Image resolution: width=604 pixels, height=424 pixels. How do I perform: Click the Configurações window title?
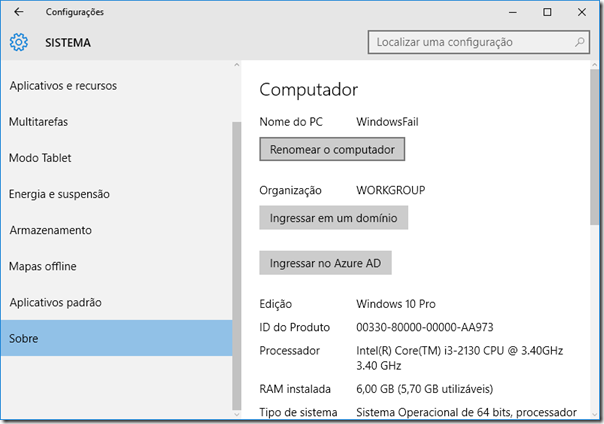pyautogui.click(x=75, y=12)
